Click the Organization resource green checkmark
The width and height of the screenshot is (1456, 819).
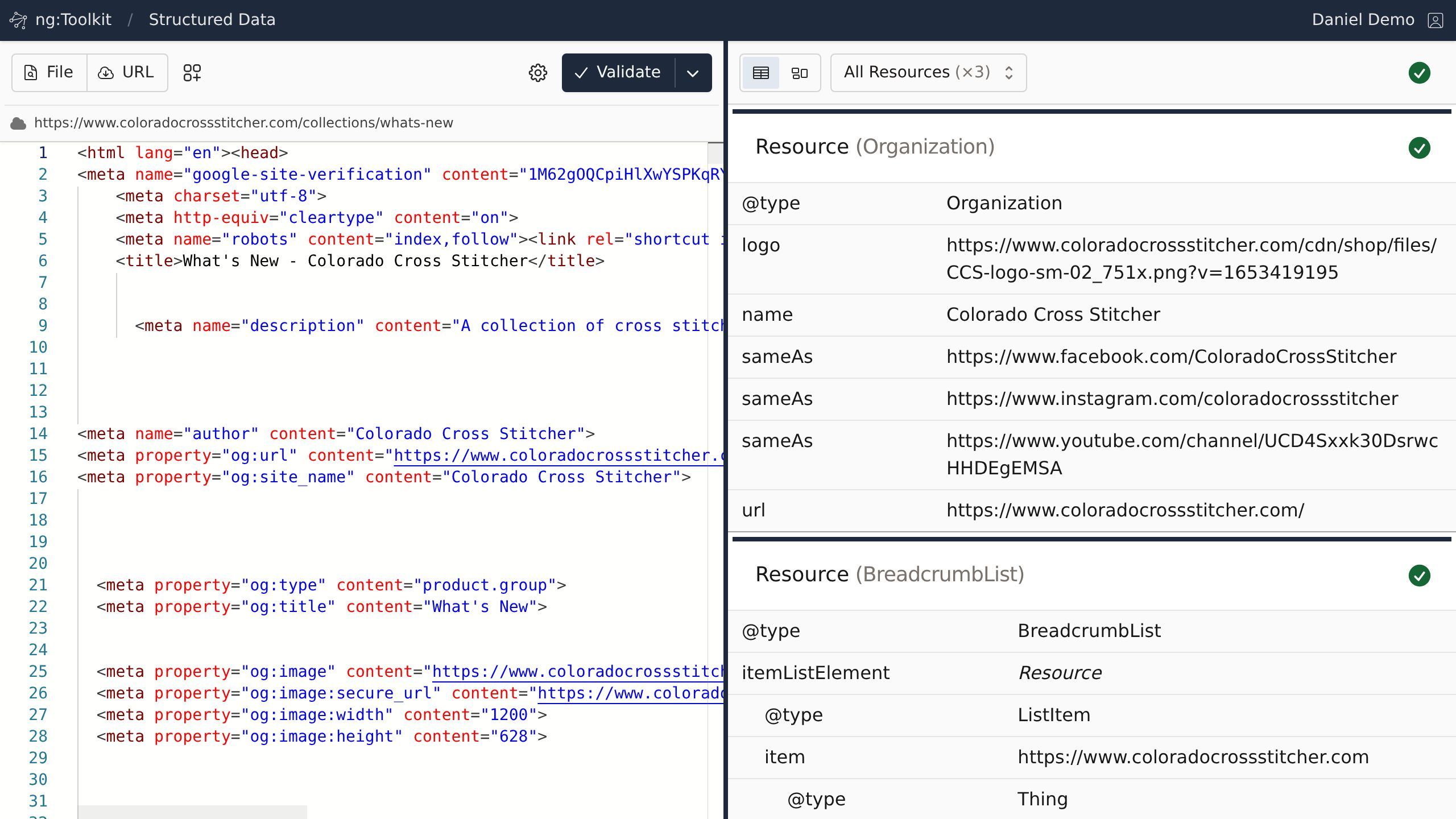[x=1419, y=148]
